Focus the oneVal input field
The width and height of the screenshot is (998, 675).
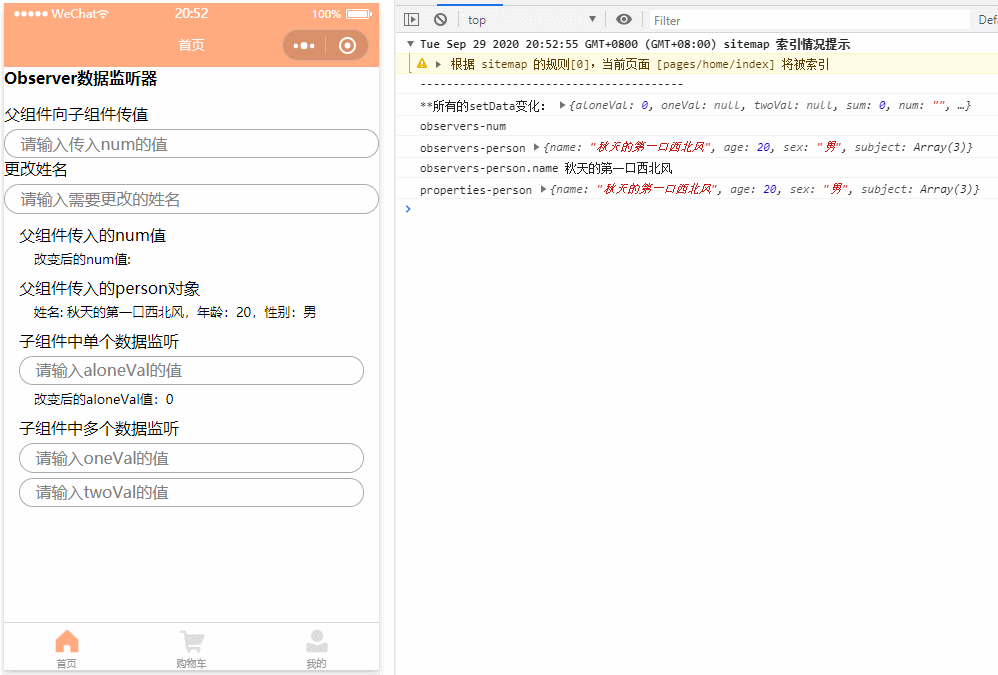[192, 458]
